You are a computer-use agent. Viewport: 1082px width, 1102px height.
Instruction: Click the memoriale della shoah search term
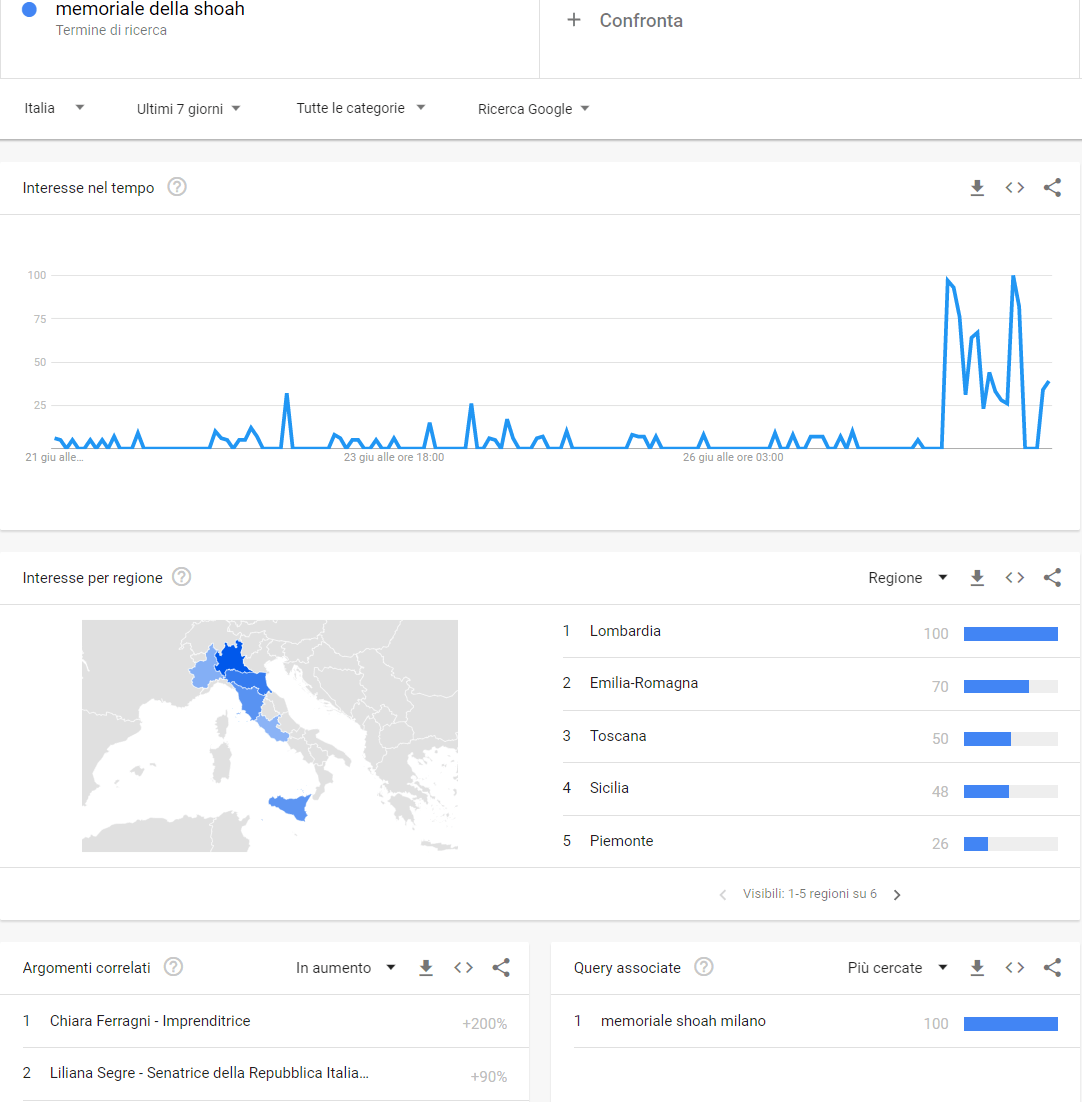click(x=150, y=10)
